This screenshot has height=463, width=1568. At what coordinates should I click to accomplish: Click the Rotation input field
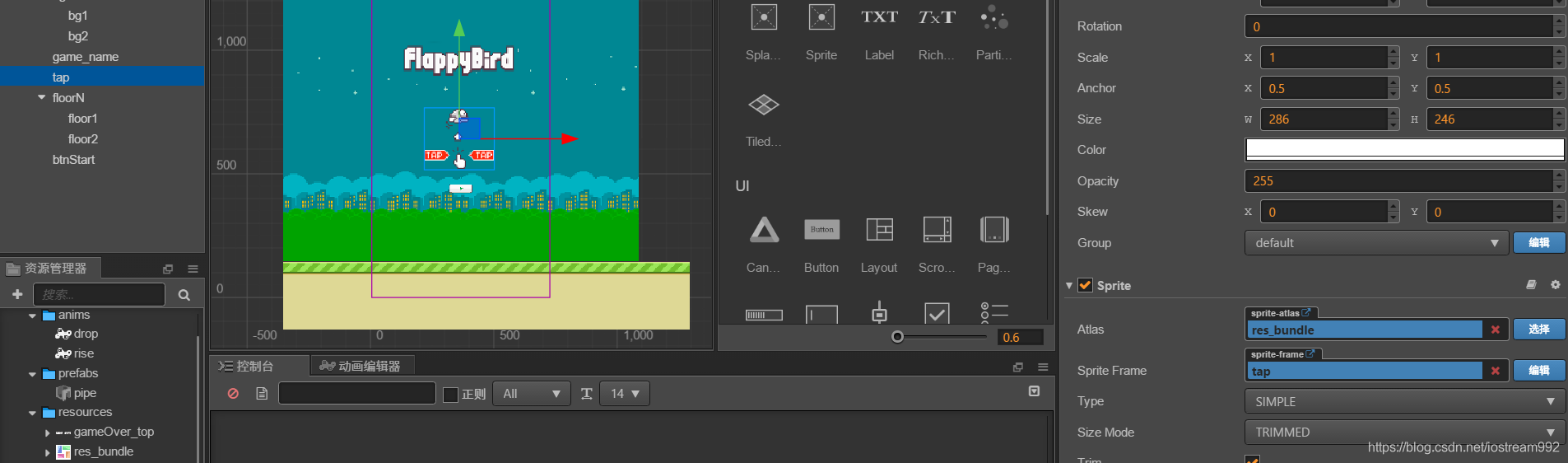(1399, 26)
